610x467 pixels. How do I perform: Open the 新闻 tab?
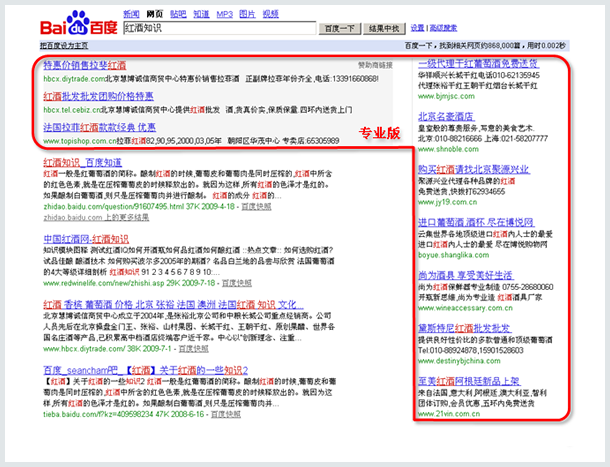[x=131, y=14]
